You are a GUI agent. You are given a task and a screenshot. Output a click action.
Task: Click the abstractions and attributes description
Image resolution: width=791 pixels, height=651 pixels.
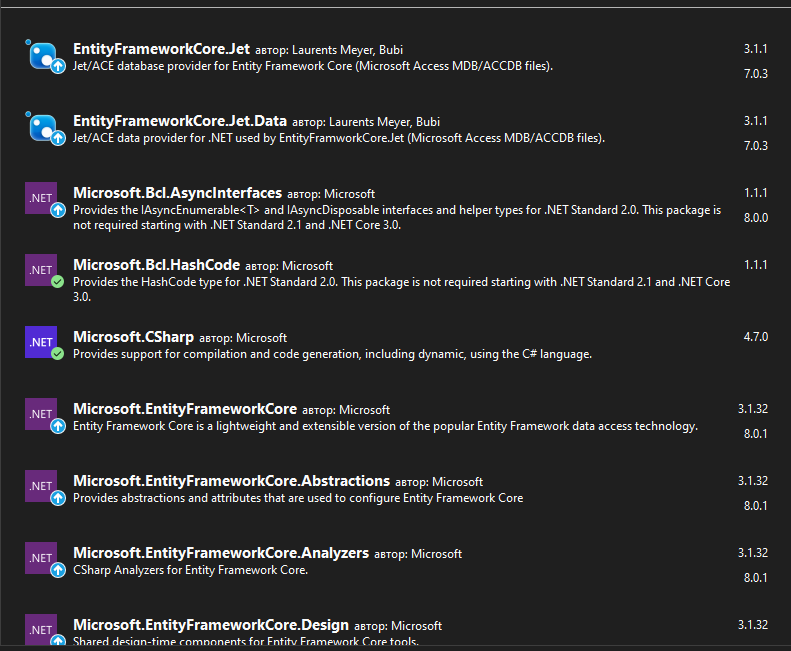tap(298, 499)
